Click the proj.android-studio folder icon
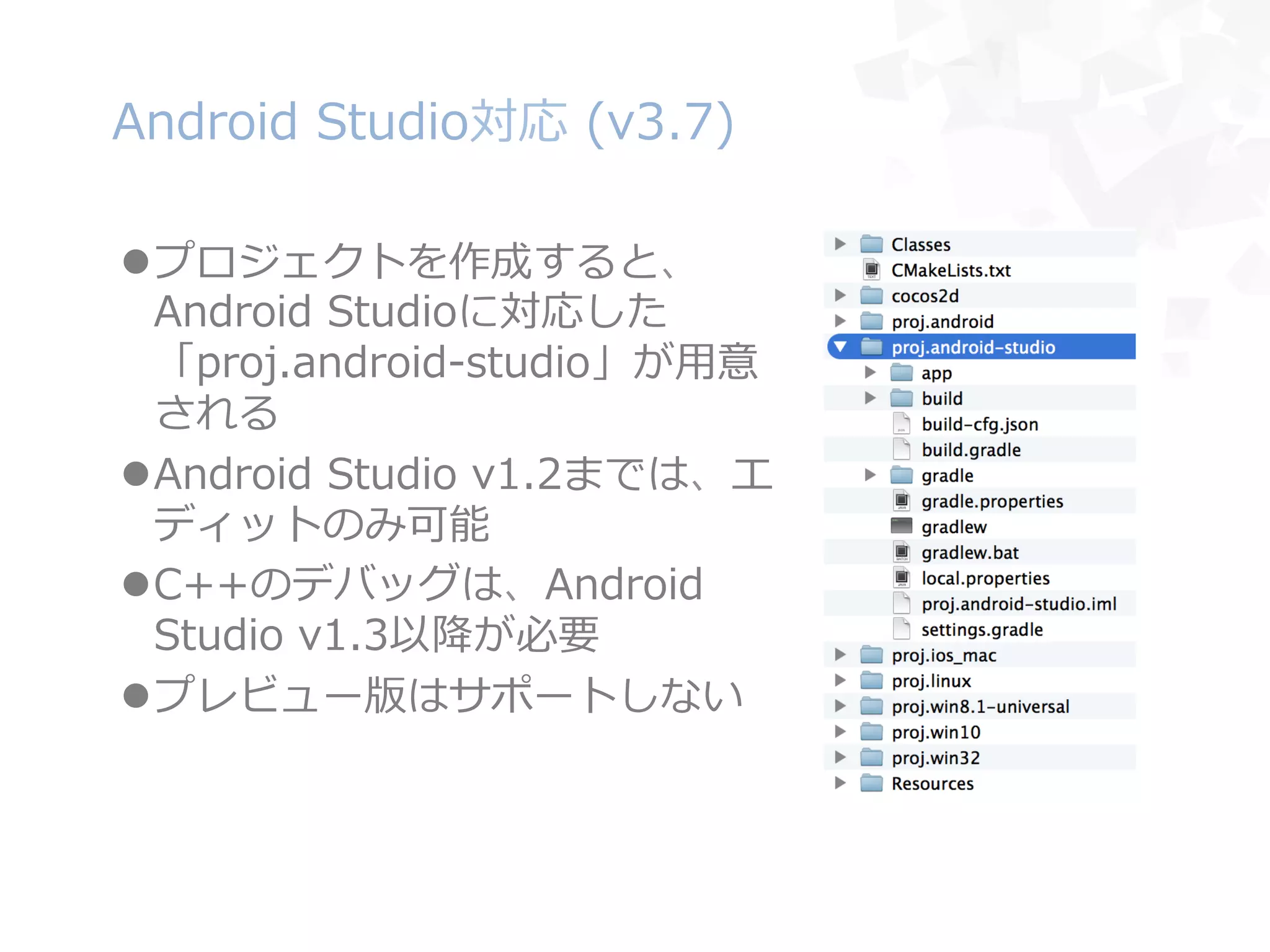The height and width of the screenshot is (952, 1270). point(871,346)
